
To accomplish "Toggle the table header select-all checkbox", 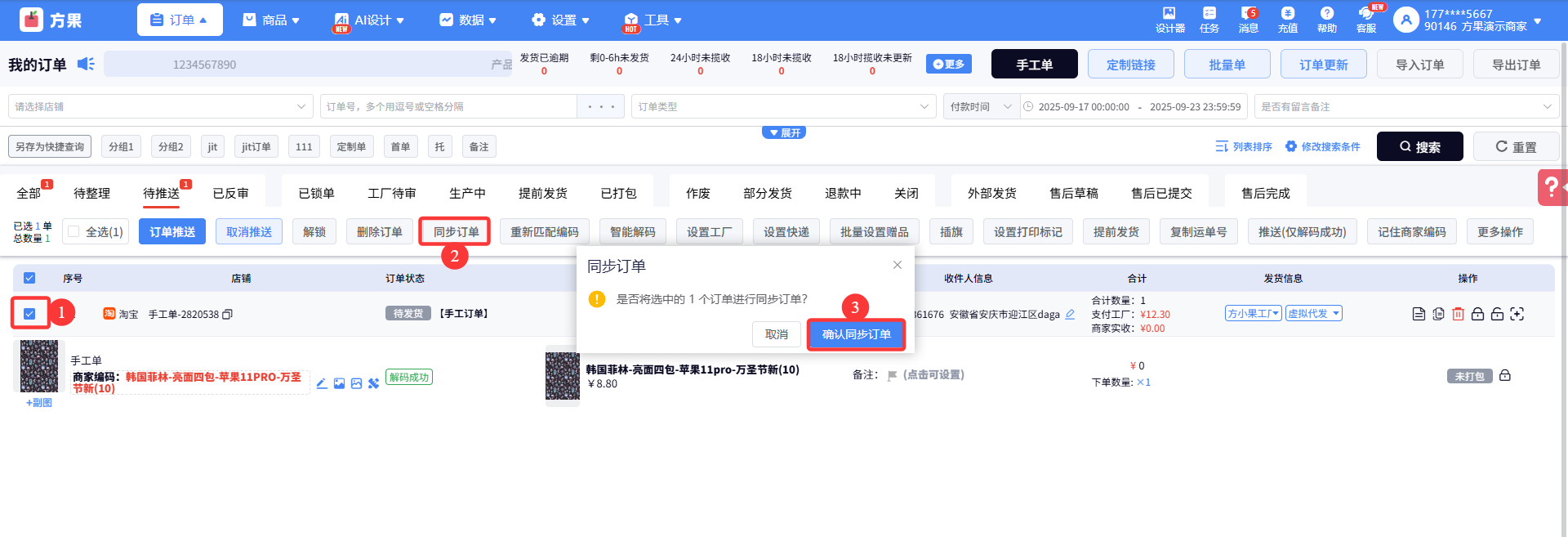I will coord(29,278).
